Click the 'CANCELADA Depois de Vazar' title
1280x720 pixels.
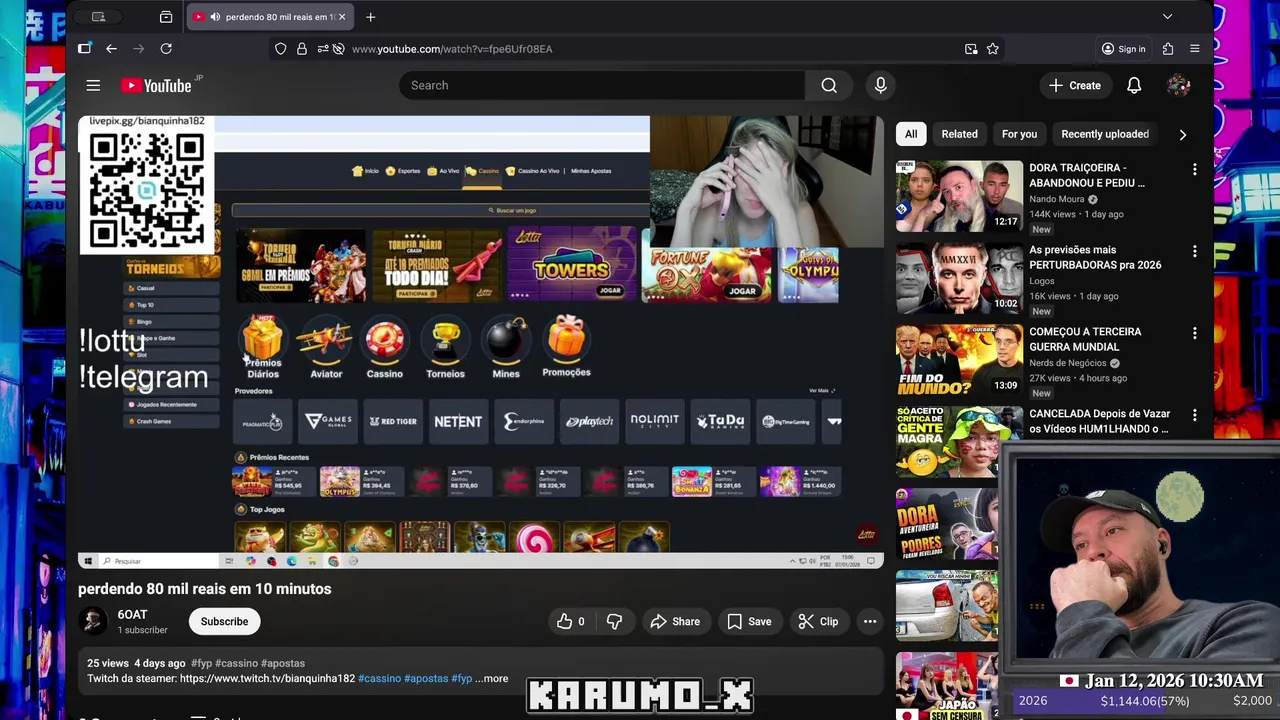tap(1099, 421)
